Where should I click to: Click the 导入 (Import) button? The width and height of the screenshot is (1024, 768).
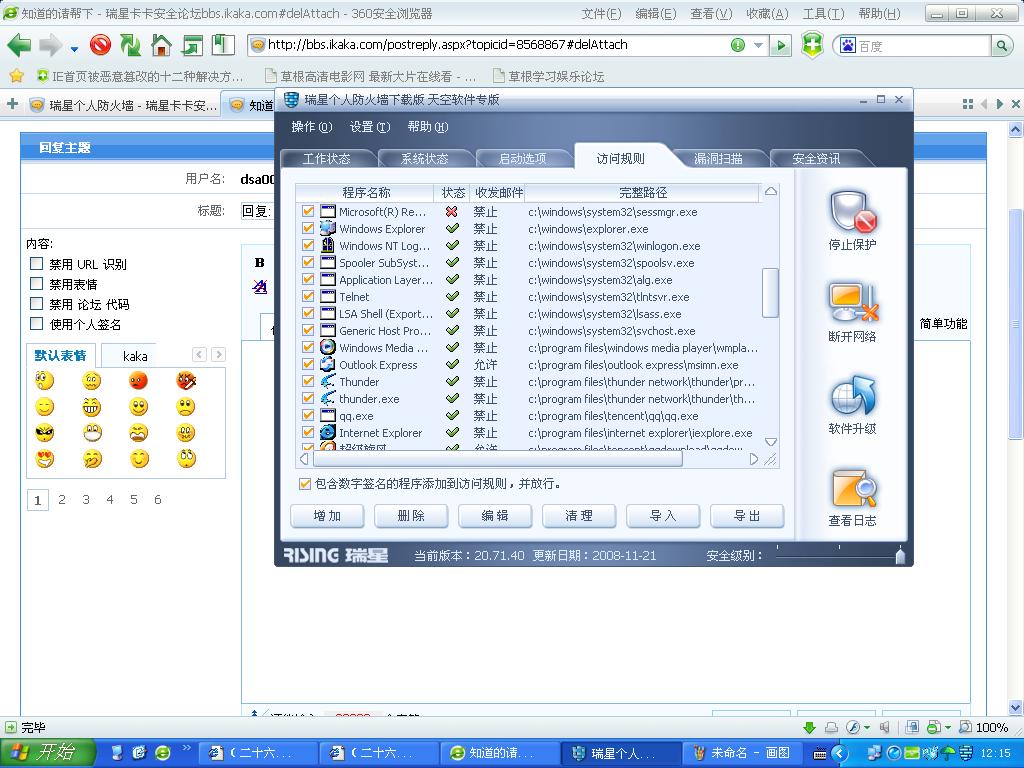(x=663, y=516)
